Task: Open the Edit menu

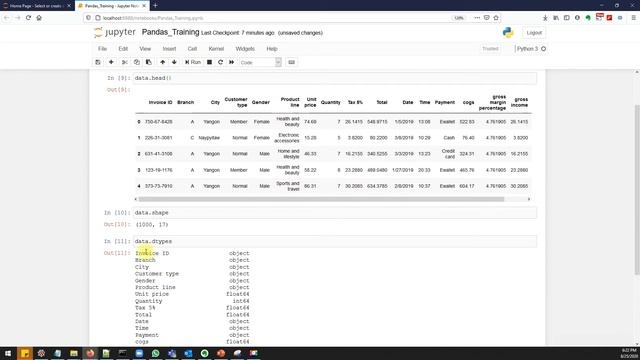Action: coord(123,49)
